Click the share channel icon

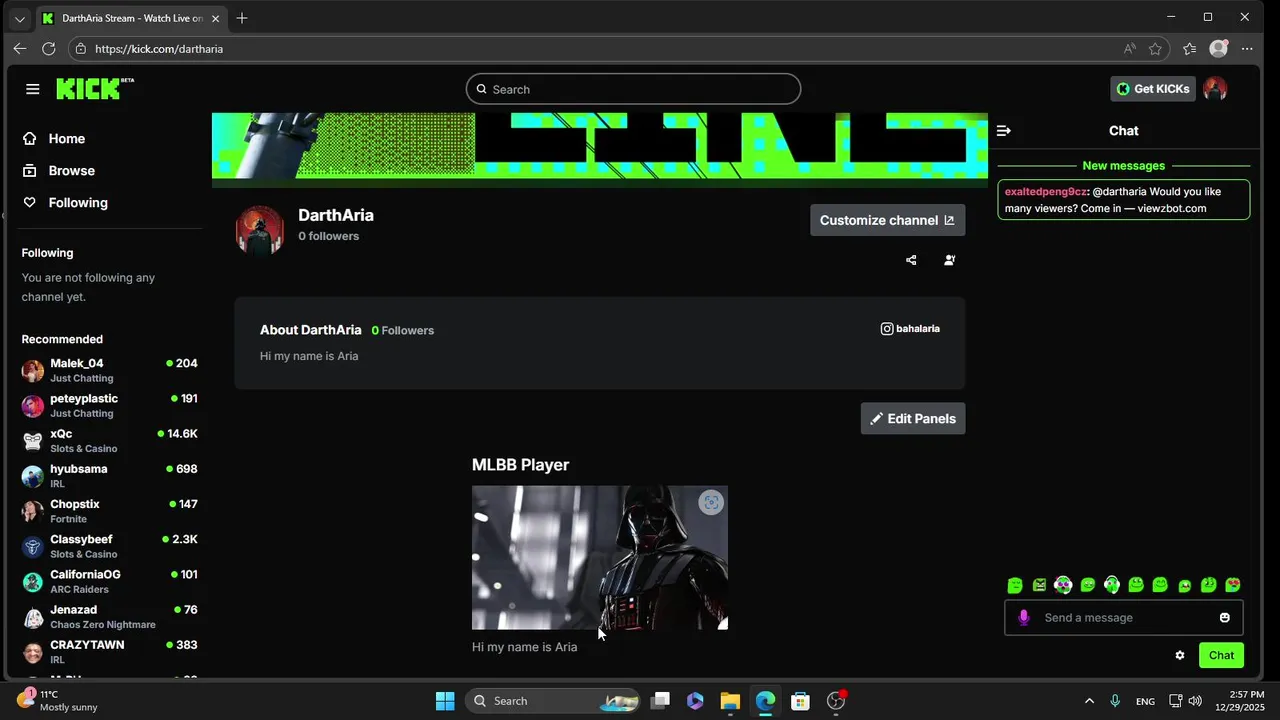(x=911, y=260)
